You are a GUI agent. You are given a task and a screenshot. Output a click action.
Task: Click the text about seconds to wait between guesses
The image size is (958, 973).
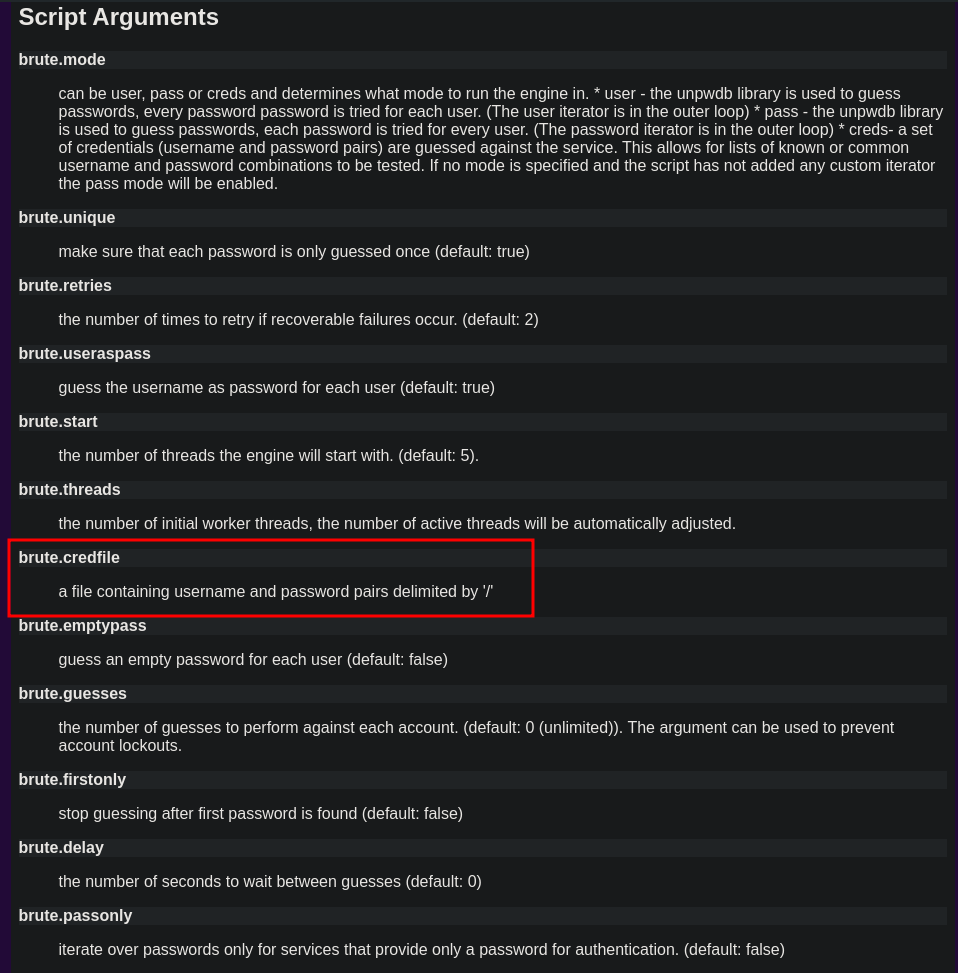(x=270, y=882)
